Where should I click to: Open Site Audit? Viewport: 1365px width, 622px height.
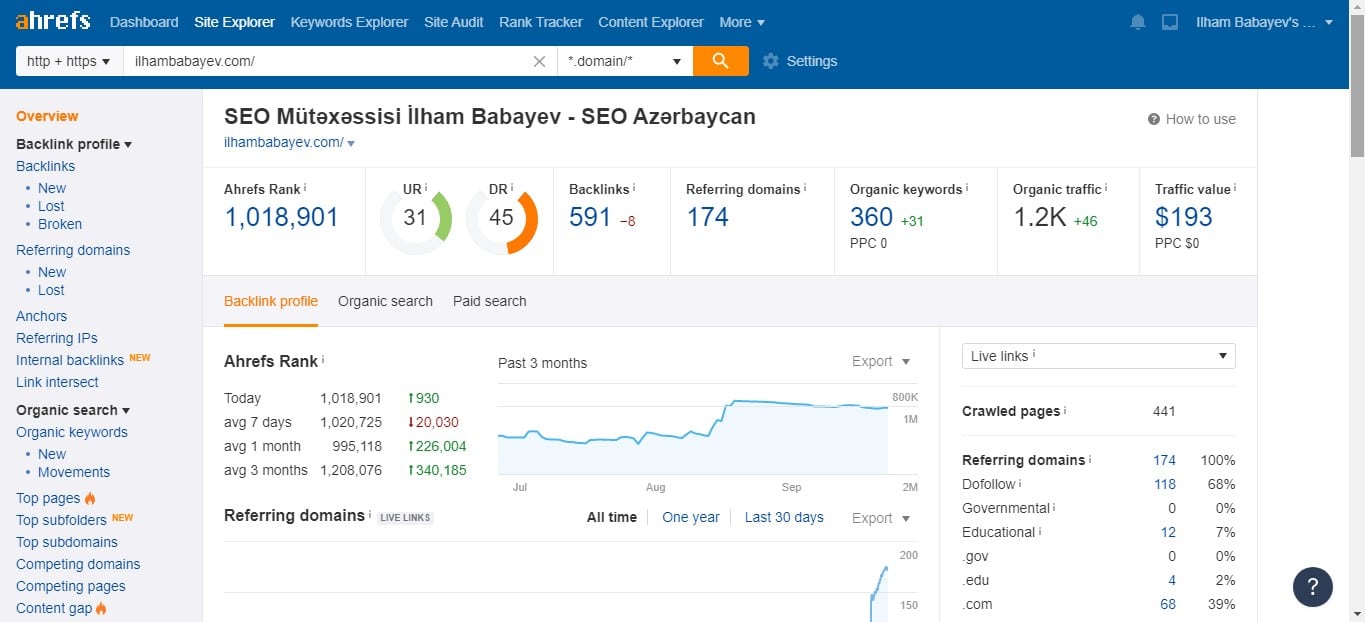(454, 22)
